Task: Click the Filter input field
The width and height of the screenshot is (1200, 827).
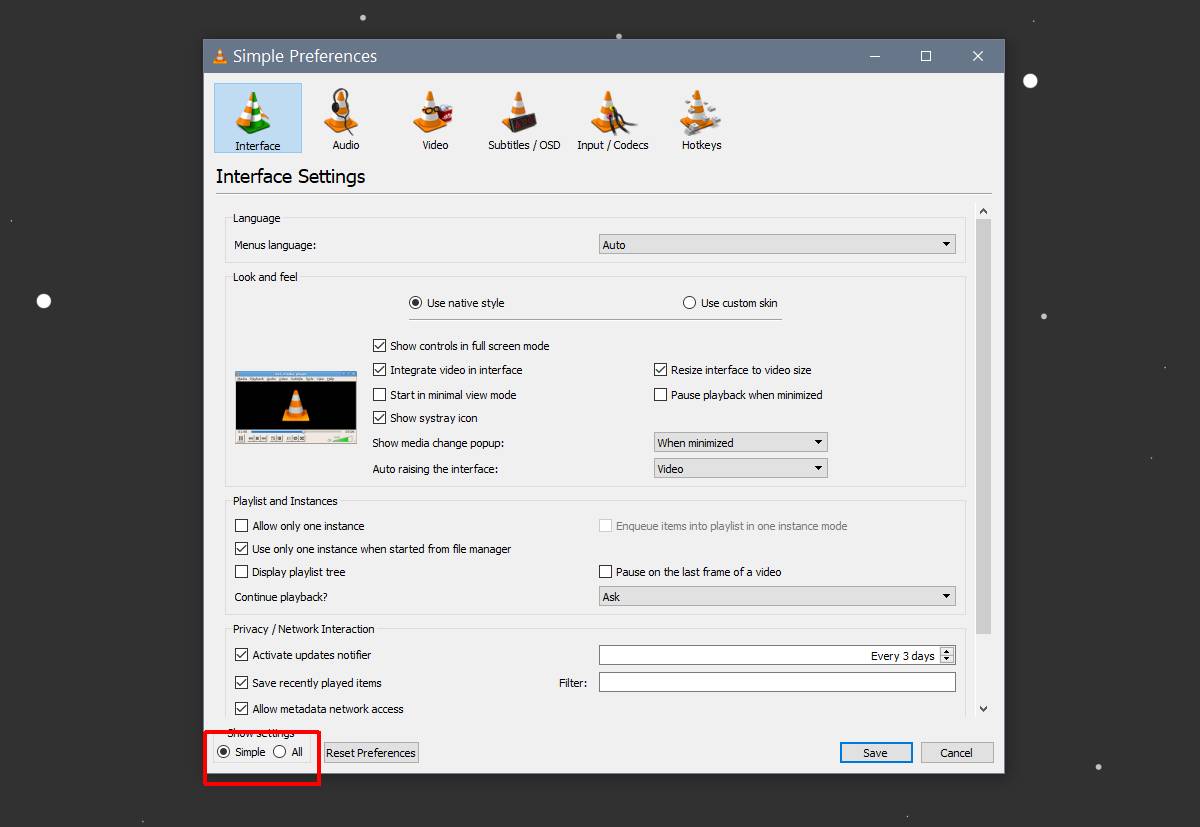Action: click(x=776, y=682)
